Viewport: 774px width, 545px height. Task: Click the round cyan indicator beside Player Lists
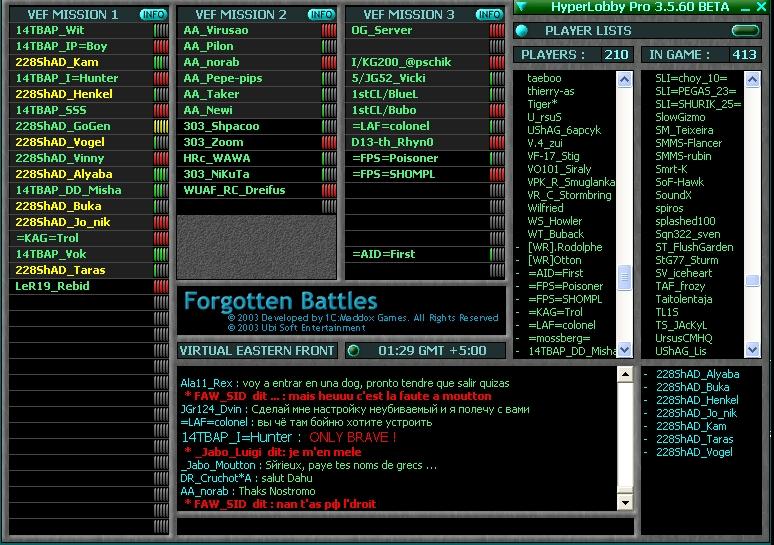[x=522, y=31]
